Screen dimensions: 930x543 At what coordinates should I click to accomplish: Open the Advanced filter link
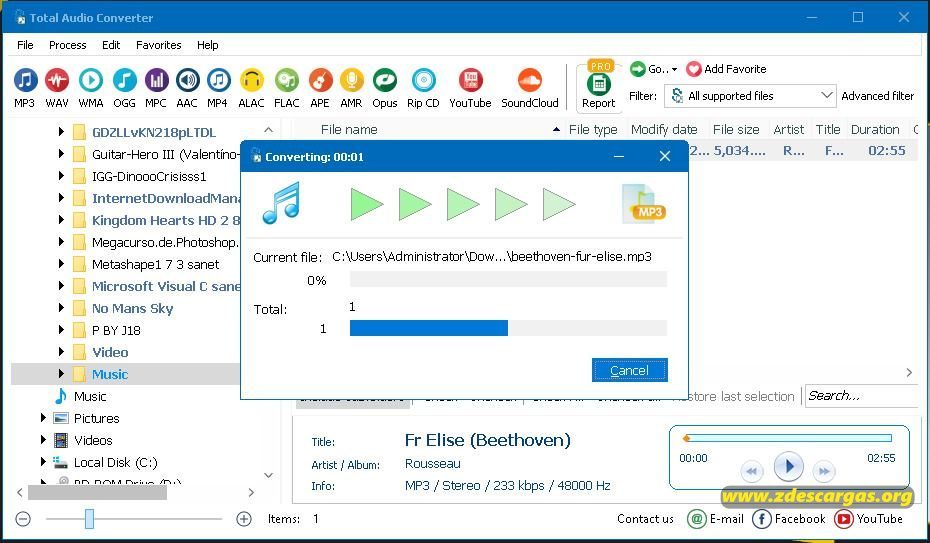coord(878,95)
